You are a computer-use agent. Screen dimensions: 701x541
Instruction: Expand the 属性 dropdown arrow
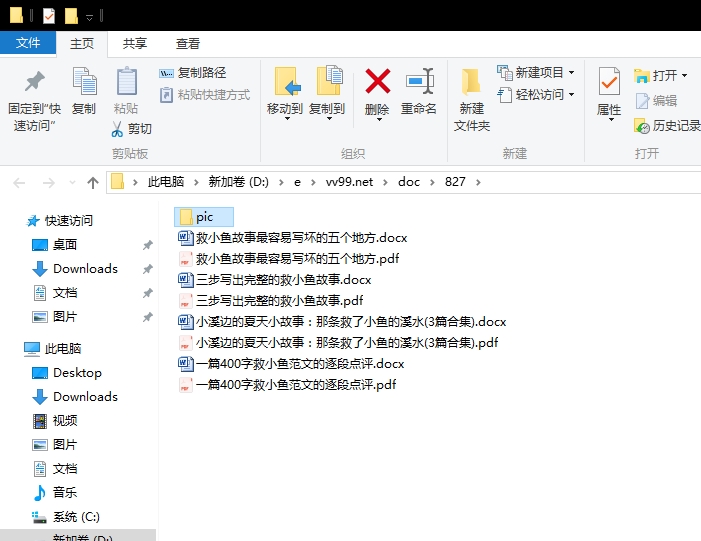610,120
